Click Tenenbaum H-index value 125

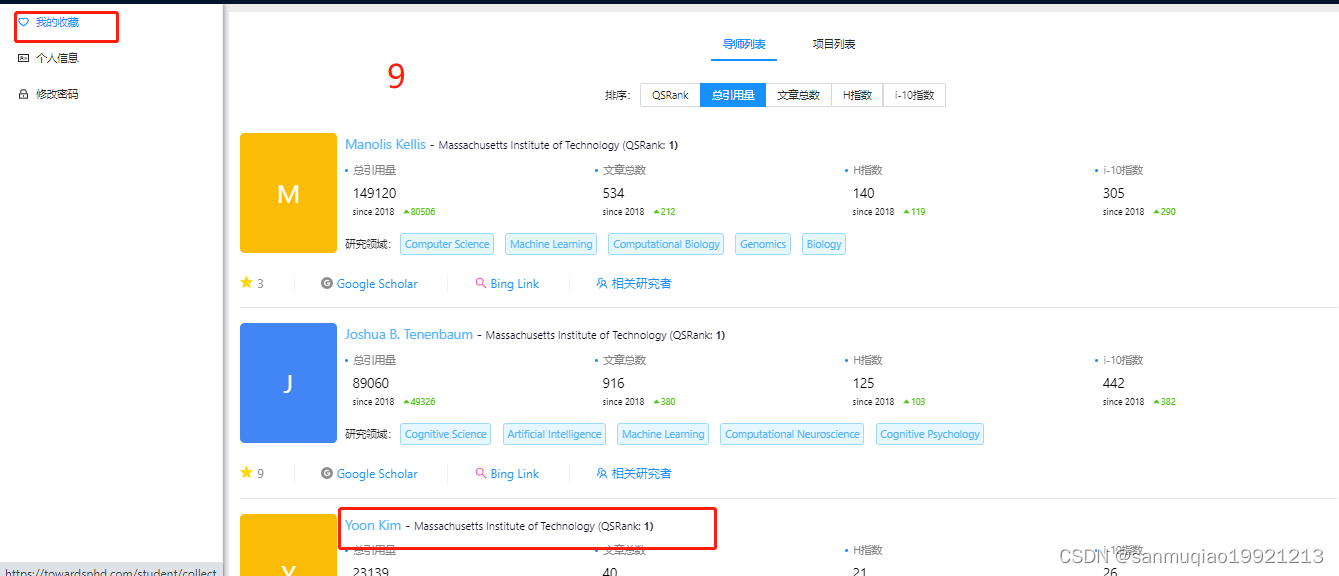[x=863, y=383]
